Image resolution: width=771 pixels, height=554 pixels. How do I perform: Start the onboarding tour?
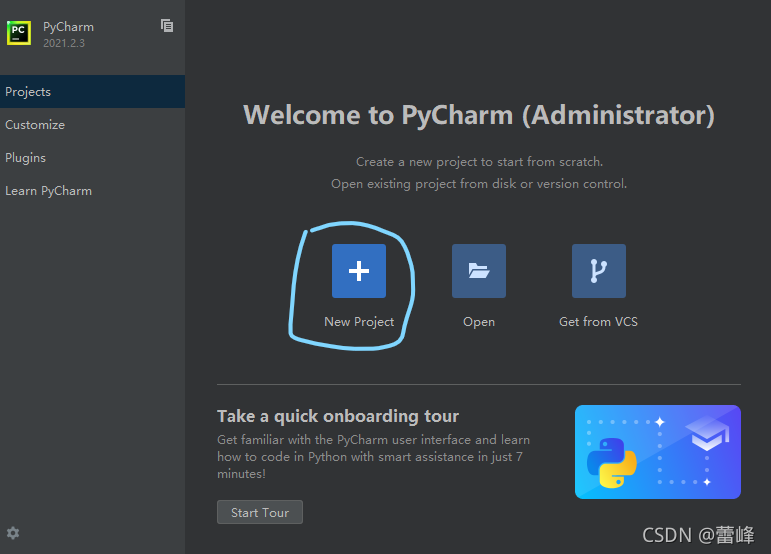pos(260,512)
